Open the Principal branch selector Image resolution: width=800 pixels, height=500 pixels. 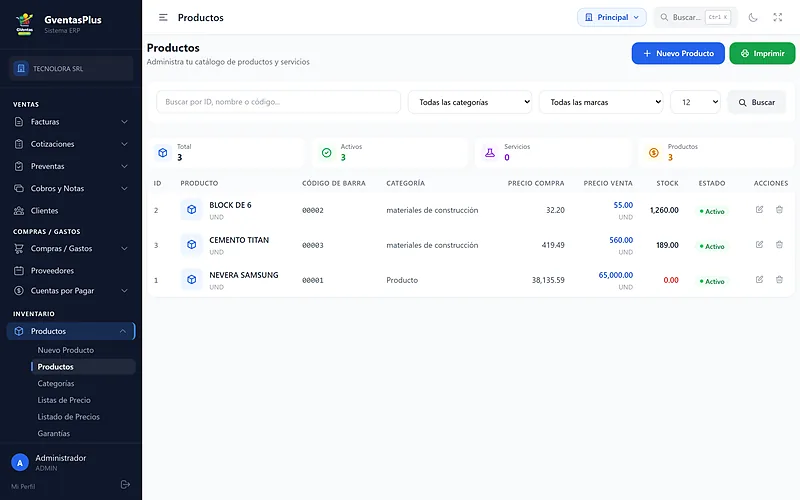612,17
